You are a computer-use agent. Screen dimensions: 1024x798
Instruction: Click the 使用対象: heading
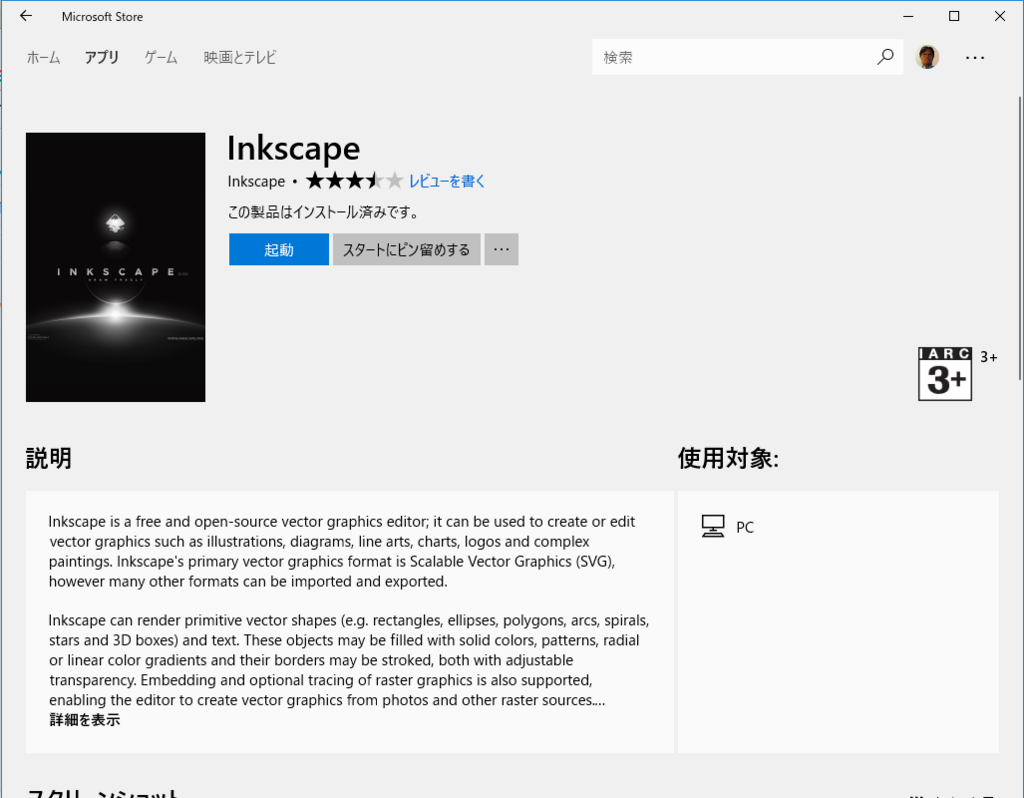728,458
